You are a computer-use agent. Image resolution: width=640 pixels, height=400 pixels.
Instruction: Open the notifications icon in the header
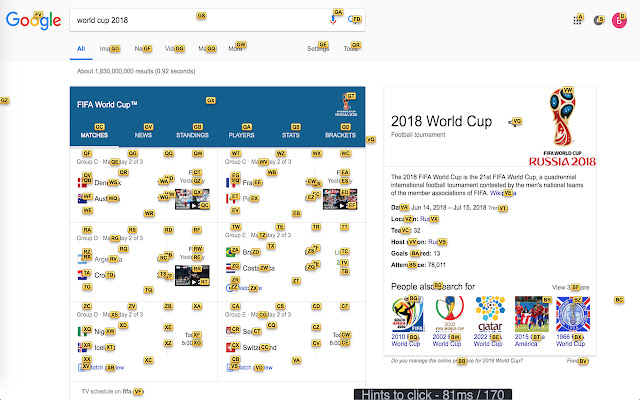pyautogui.click(x=598, y=19)
